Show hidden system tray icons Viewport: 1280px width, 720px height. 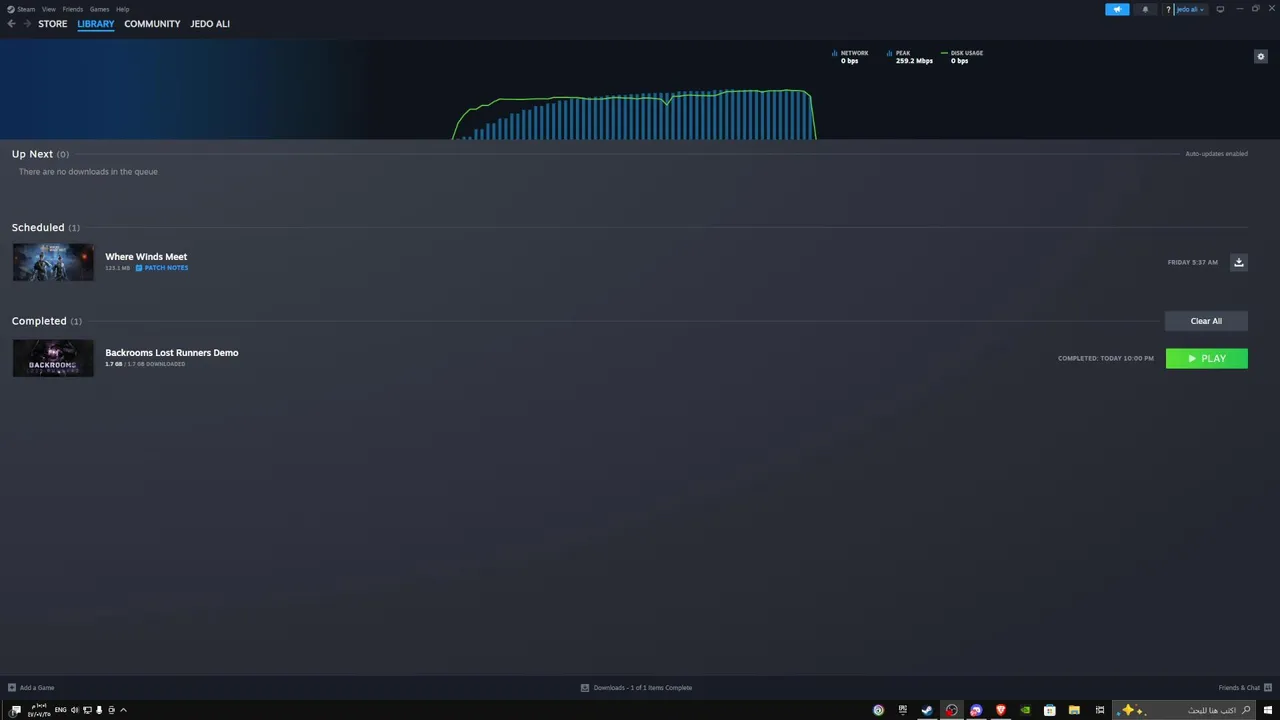tap(123, 710)
